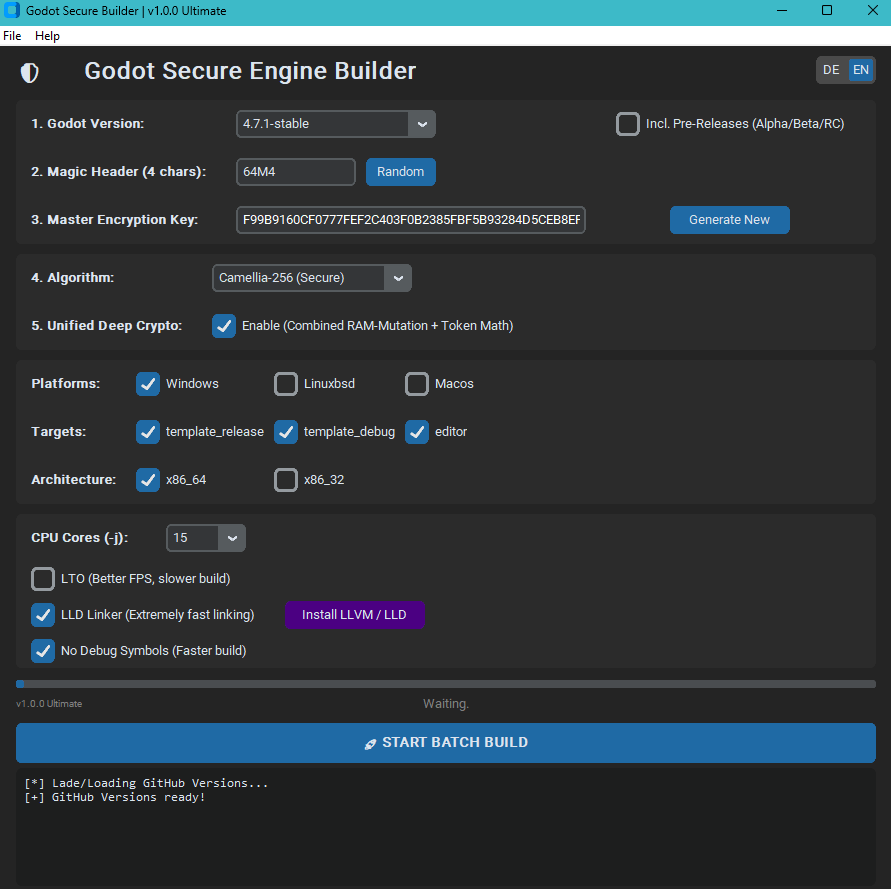Click the 'Godot Secure Engine Builder' heading
This screenshot has height=889, width=891.
click(250, 71)
